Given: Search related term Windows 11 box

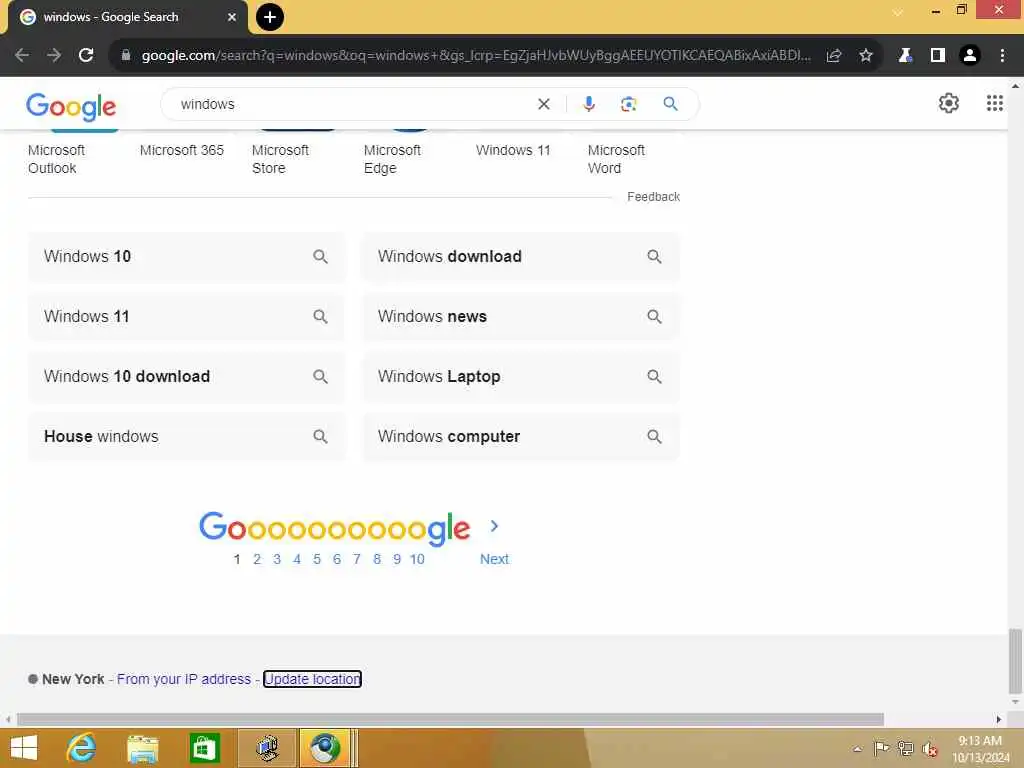Looking at the screenshot, I should [187, 317].
